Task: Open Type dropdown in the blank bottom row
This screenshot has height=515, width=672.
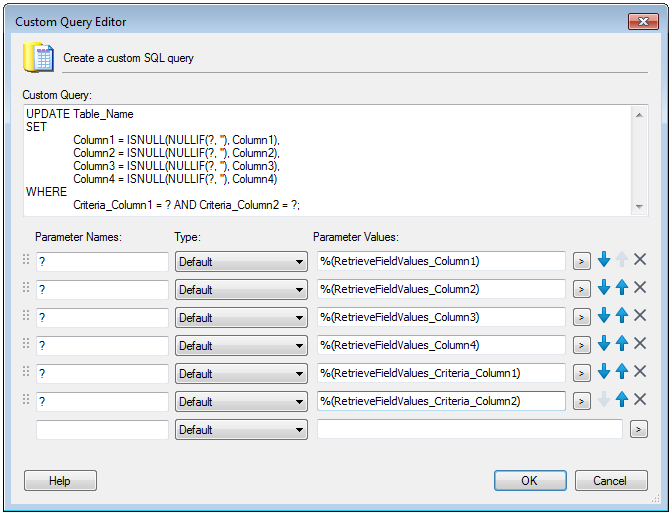Action: tap(241, 430)
